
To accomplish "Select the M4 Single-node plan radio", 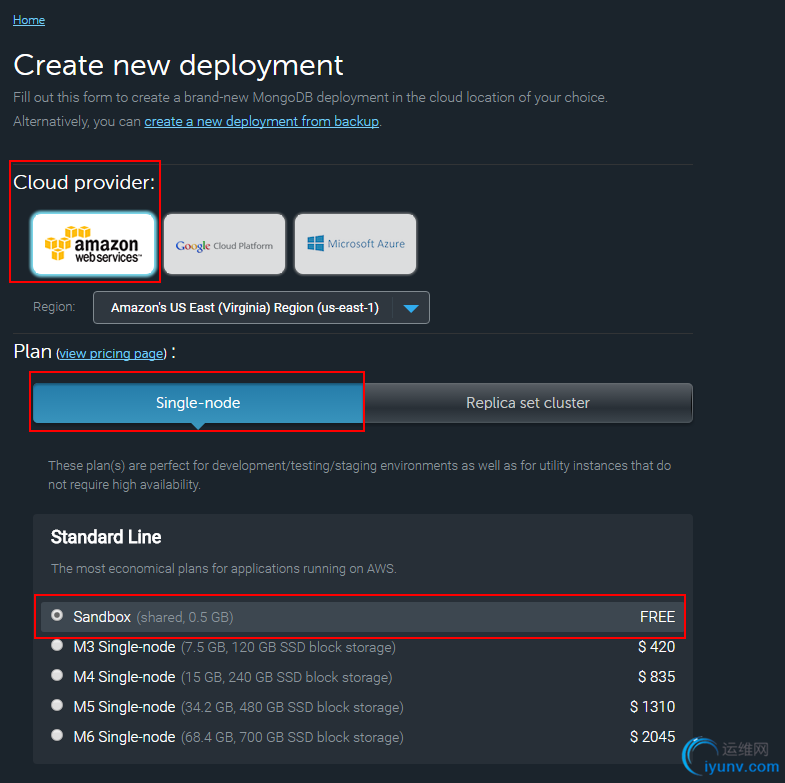I will 57,675.
